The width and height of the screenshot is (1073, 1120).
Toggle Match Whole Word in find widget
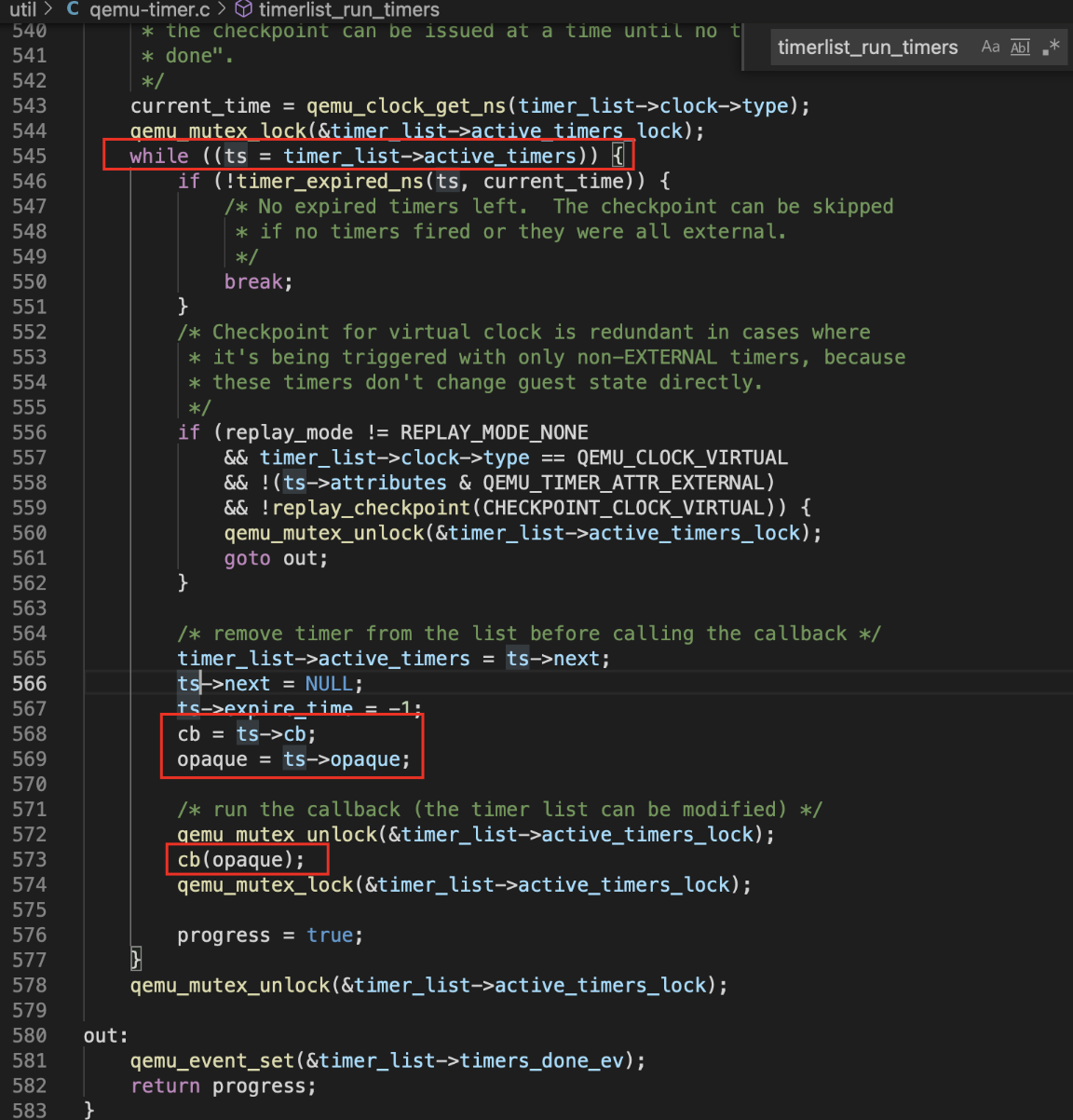(1021, 47)
